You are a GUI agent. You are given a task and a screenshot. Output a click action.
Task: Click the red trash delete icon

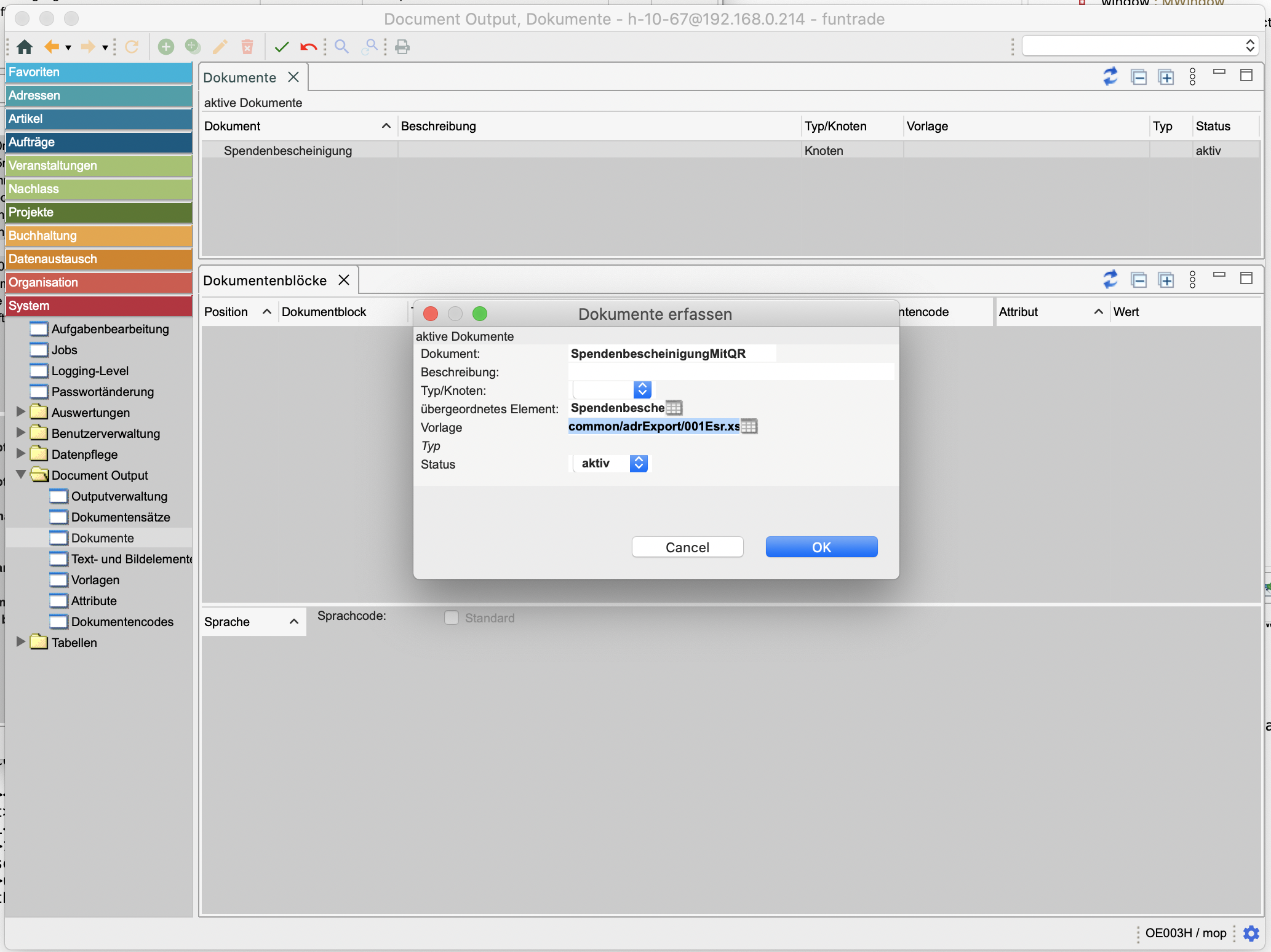click(x=247, y=47)
